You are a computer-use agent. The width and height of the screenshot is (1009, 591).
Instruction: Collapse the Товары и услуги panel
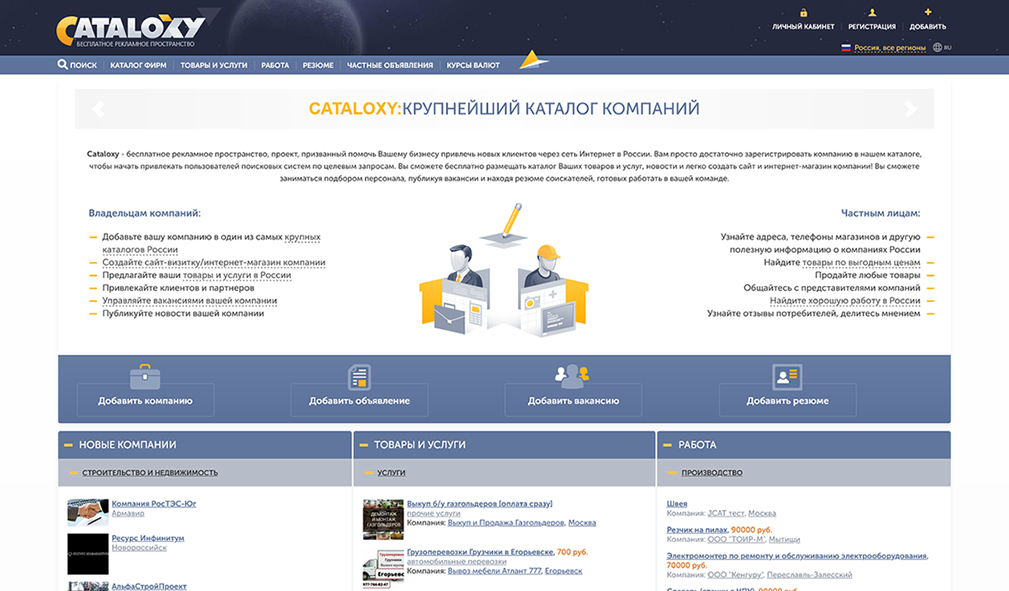pyautogui.click(x=364, y=445)
